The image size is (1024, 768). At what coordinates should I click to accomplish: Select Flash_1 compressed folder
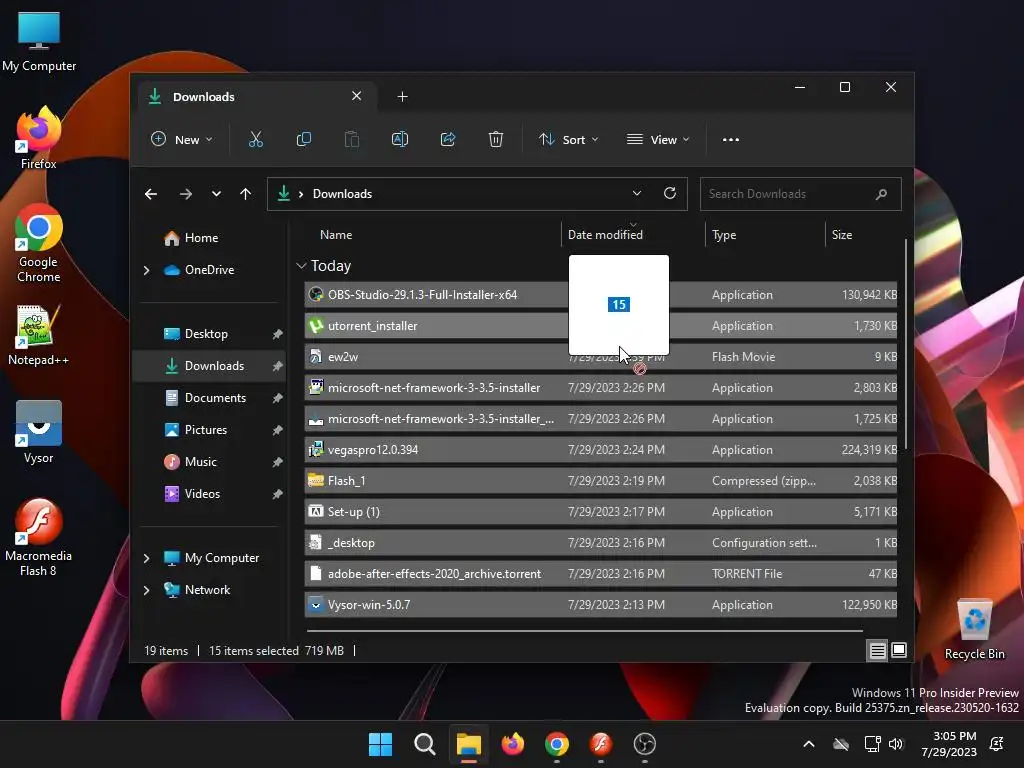click(x=600, y=481)
